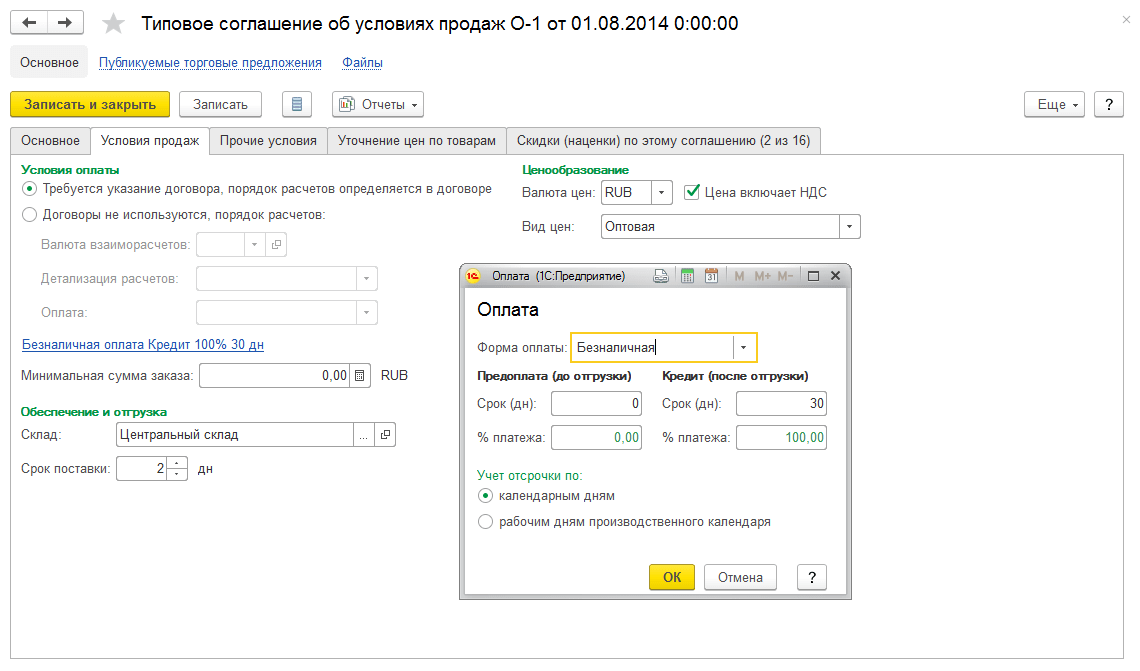Toggle the Цена включает НДС checkbox
This screenshot has width=1140, height=671.
pyautogui.click(x=691, y=192)
